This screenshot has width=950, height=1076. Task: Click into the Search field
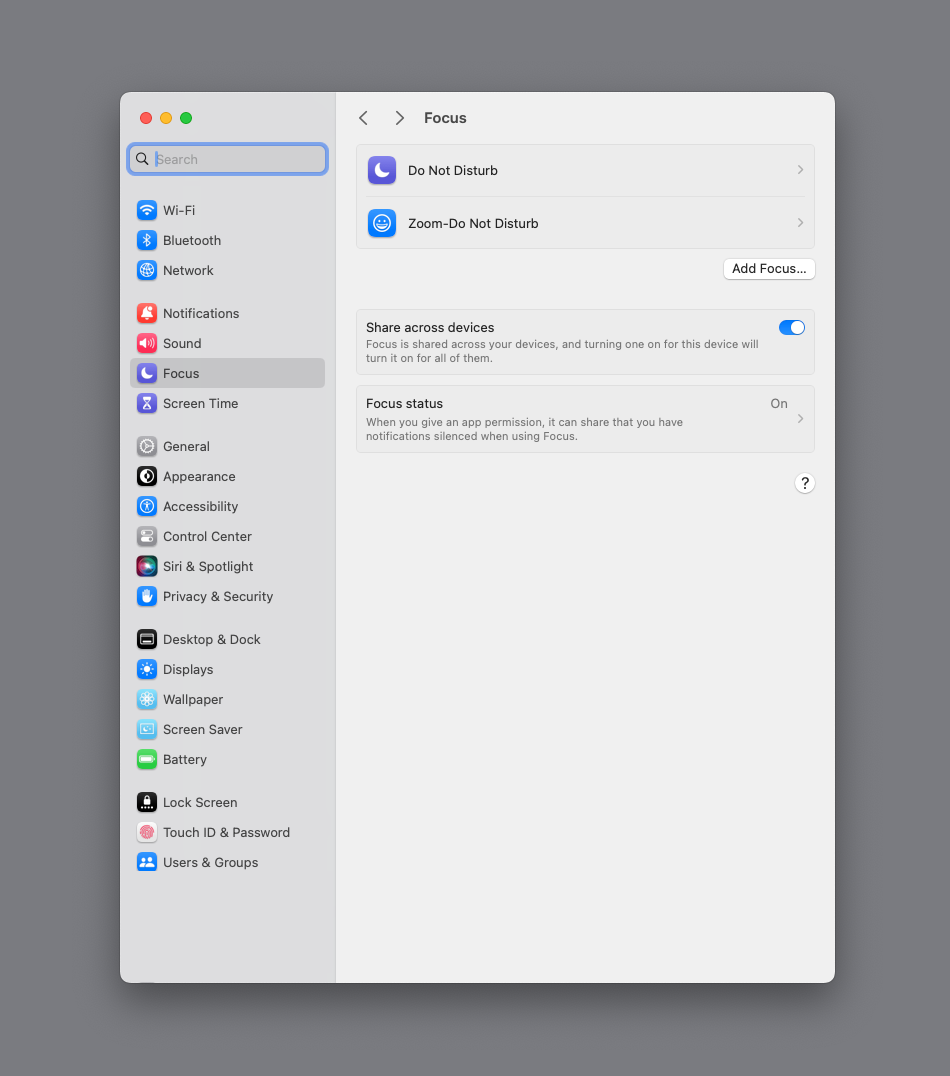tap(227, 159)
